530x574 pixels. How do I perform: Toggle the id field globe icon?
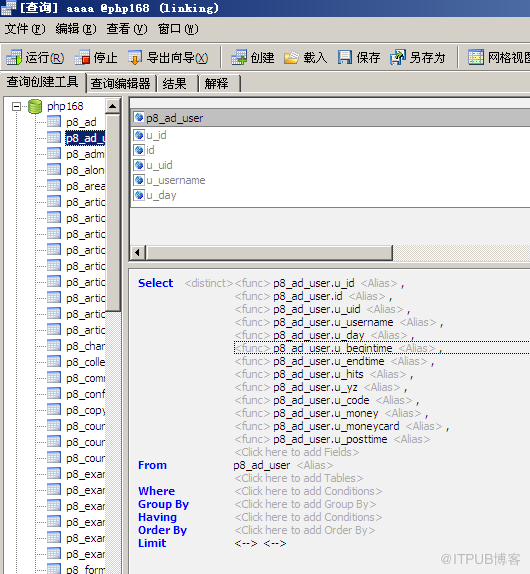[139, 150]
